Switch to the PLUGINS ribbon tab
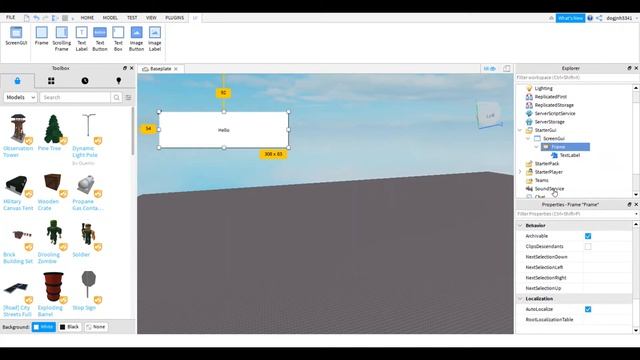 pyautogui.click(x=175, y=18)
